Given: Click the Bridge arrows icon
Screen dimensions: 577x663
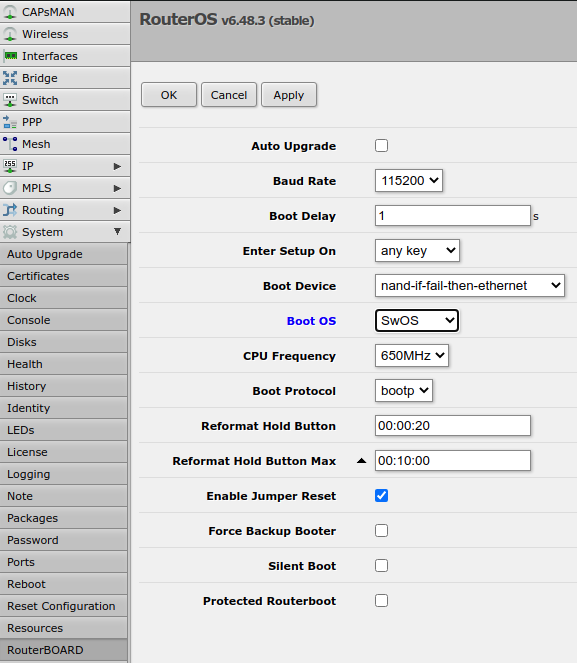Looking at the screenshot, I should click(x=10, y=78).
